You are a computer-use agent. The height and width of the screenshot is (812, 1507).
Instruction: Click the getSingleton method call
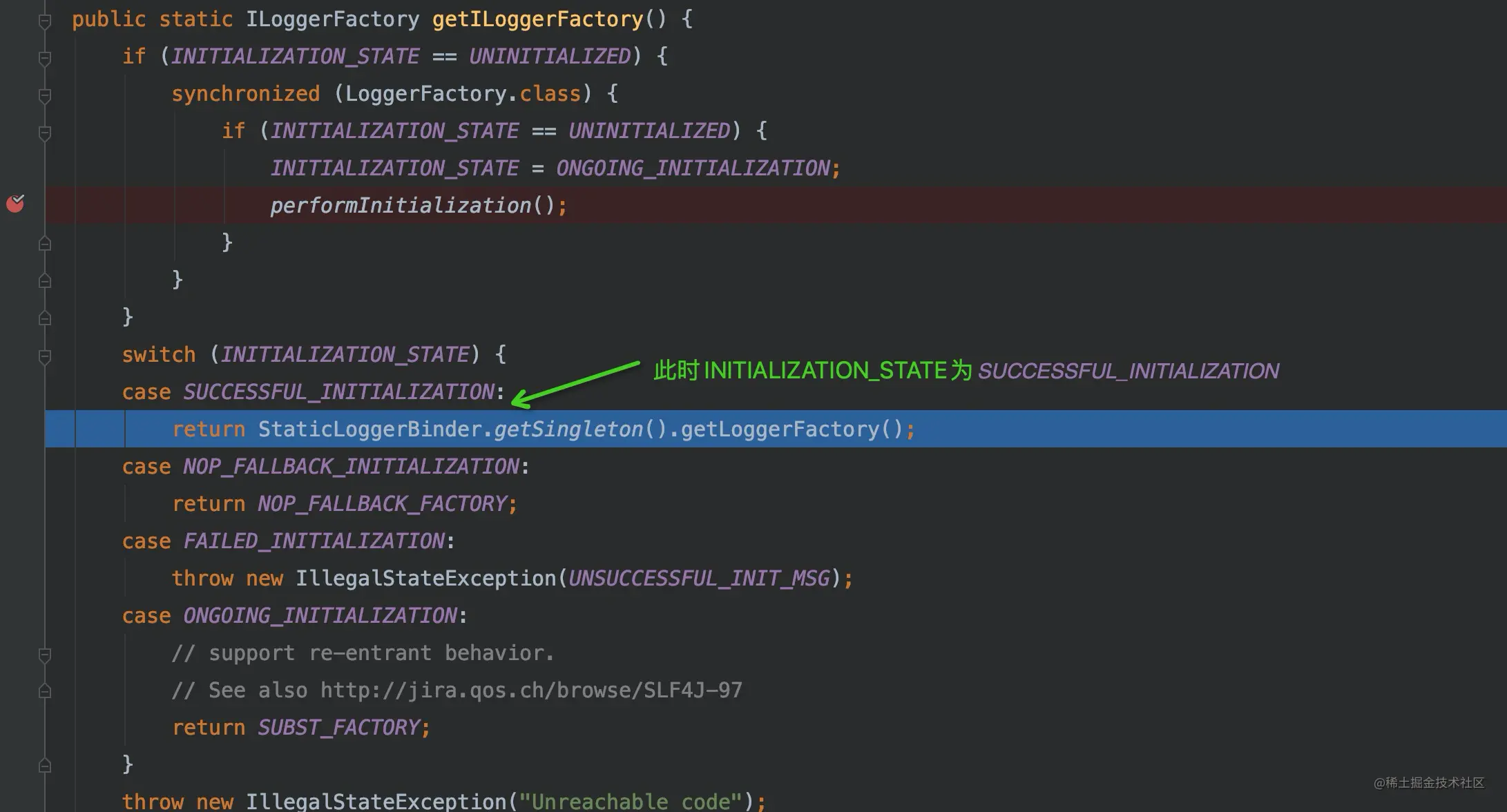(x=568, y=429)
